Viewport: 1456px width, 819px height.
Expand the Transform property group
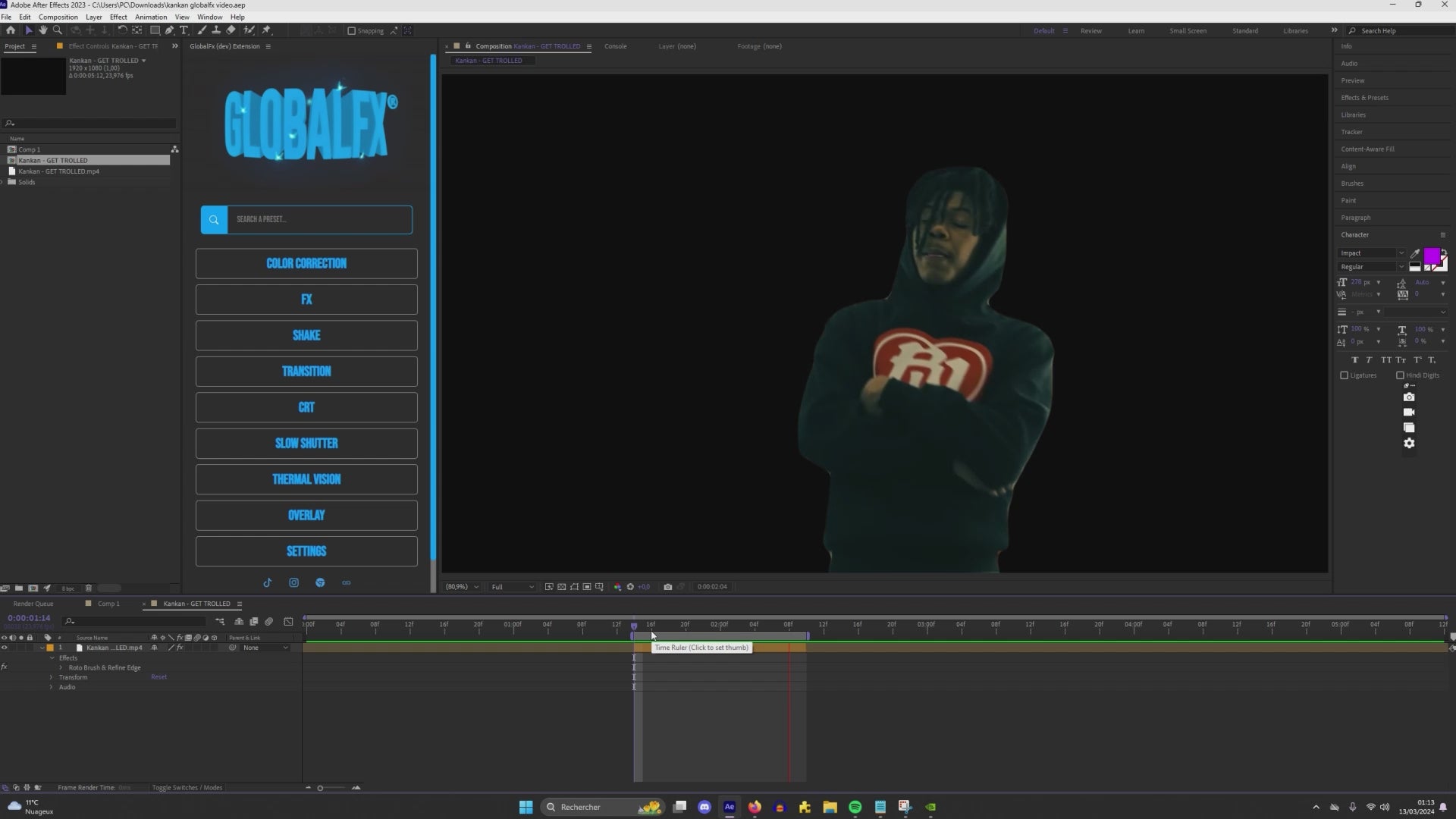[x=52, y=678]
